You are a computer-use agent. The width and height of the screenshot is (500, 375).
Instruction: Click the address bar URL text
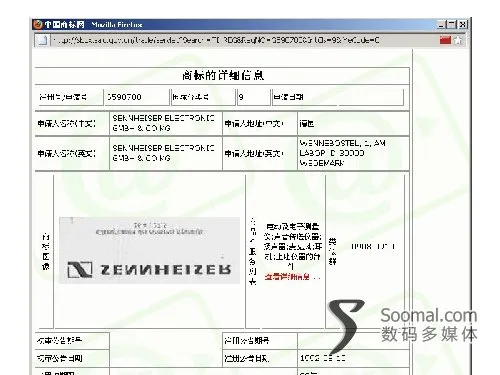[x=217, y=40]
